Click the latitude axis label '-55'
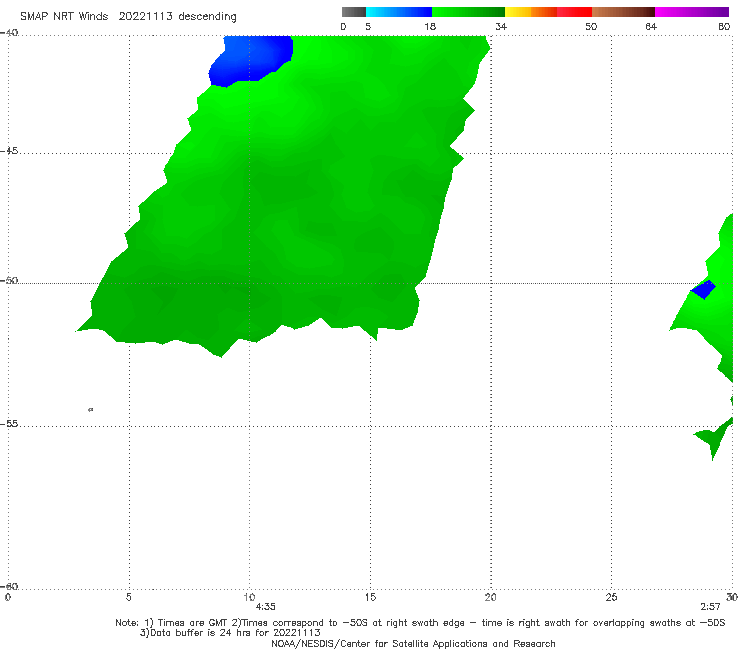Image resolution: width=740 pixels, height=650 pixels. pyautogui.click(x=9, y=424)
